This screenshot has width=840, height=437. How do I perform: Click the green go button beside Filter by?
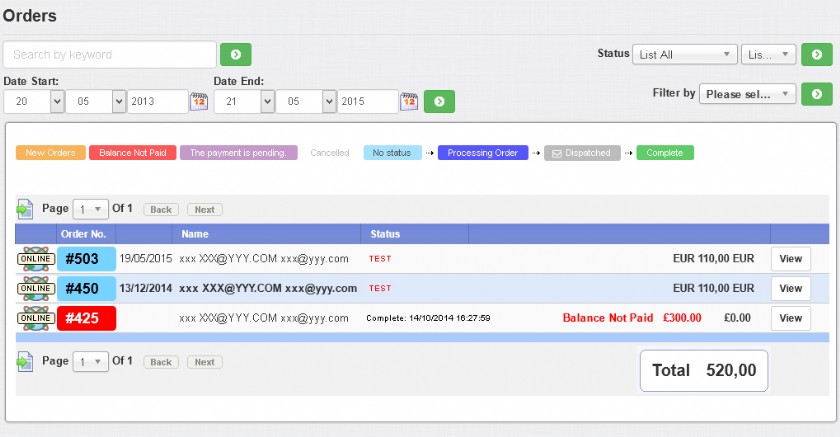(816, 94)
